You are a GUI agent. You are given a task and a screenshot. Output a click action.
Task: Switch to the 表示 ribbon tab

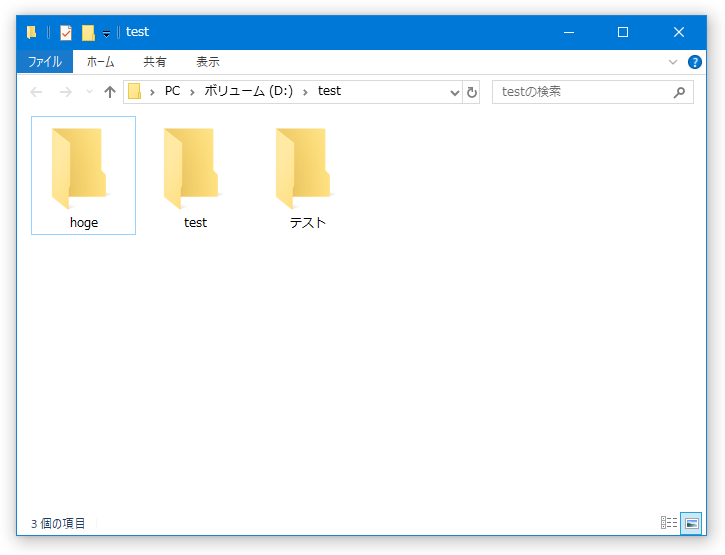click(x=208, y=62)
